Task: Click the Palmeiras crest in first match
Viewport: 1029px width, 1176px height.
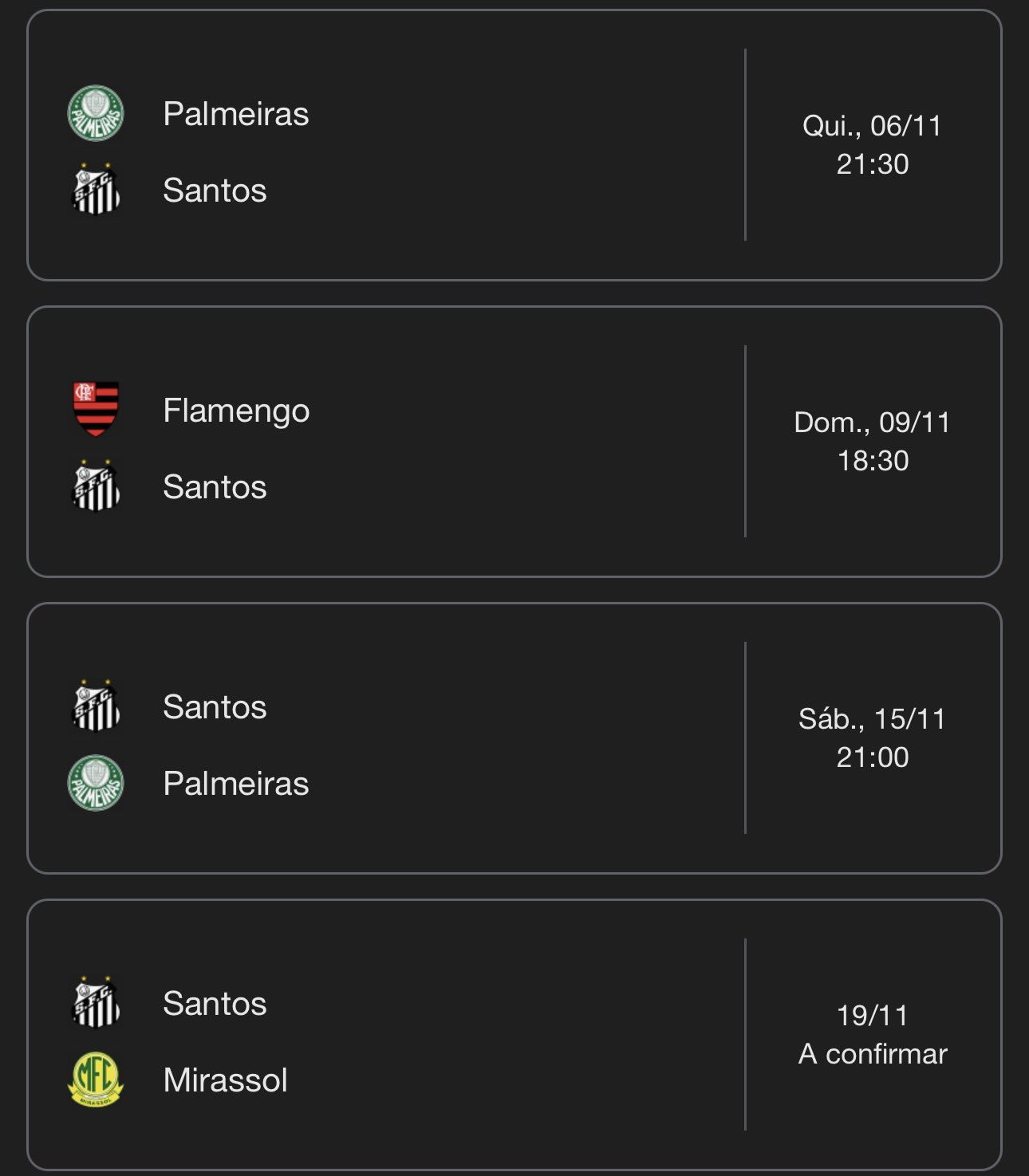Action: 96,113
